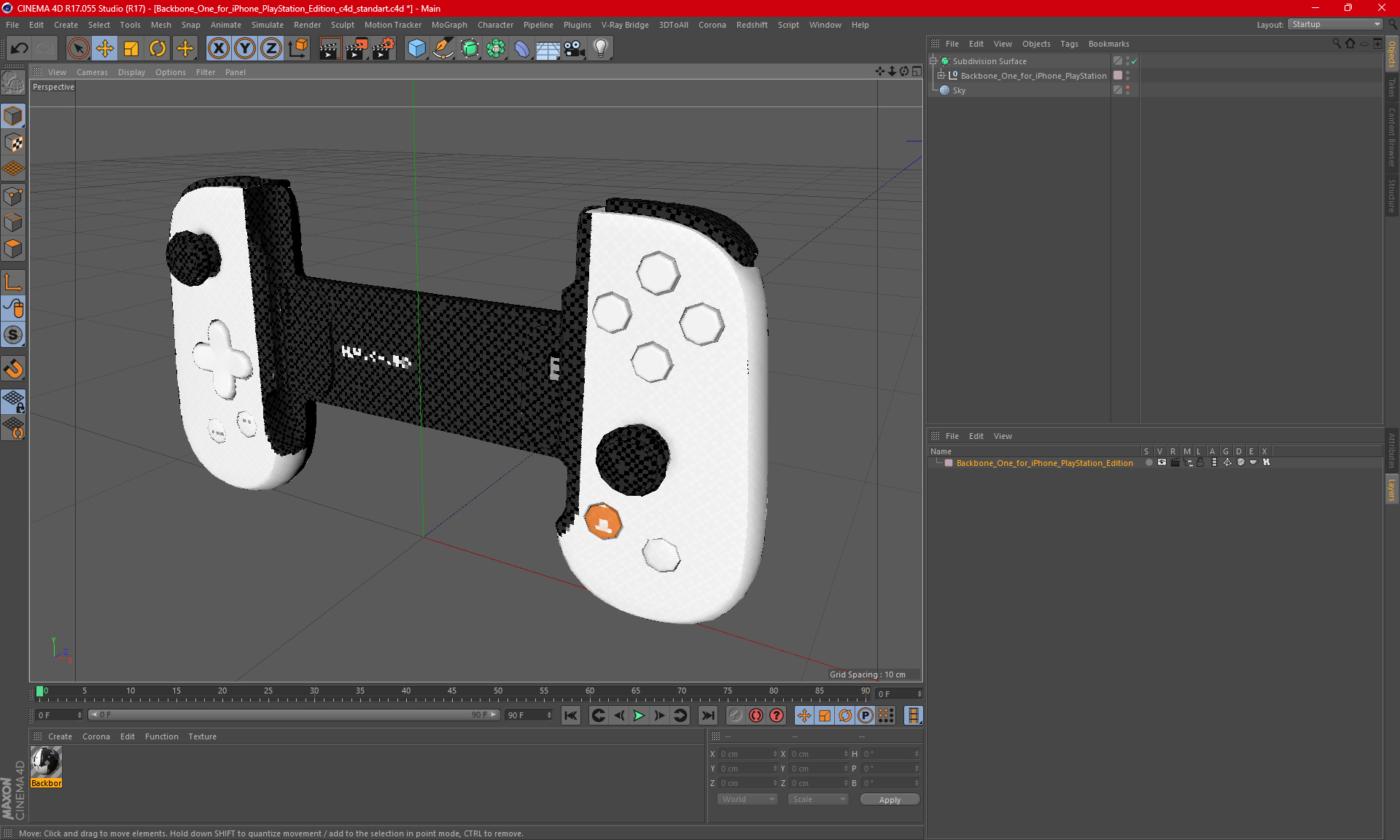Play the animation forward

point(639,715)
